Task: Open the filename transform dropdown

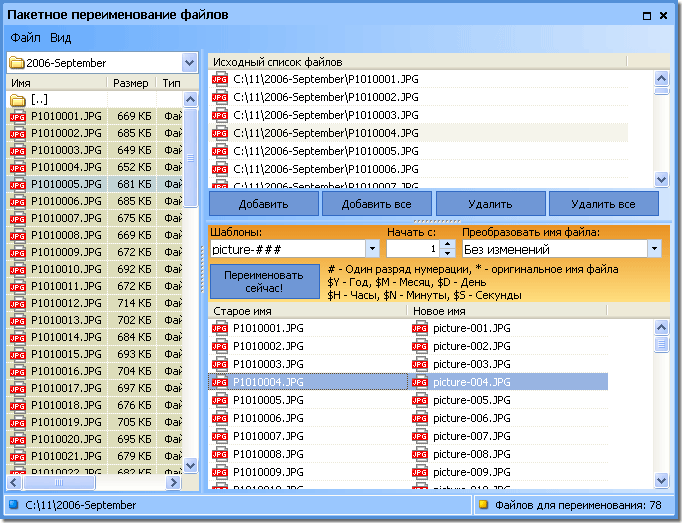Action: (640, 249)
